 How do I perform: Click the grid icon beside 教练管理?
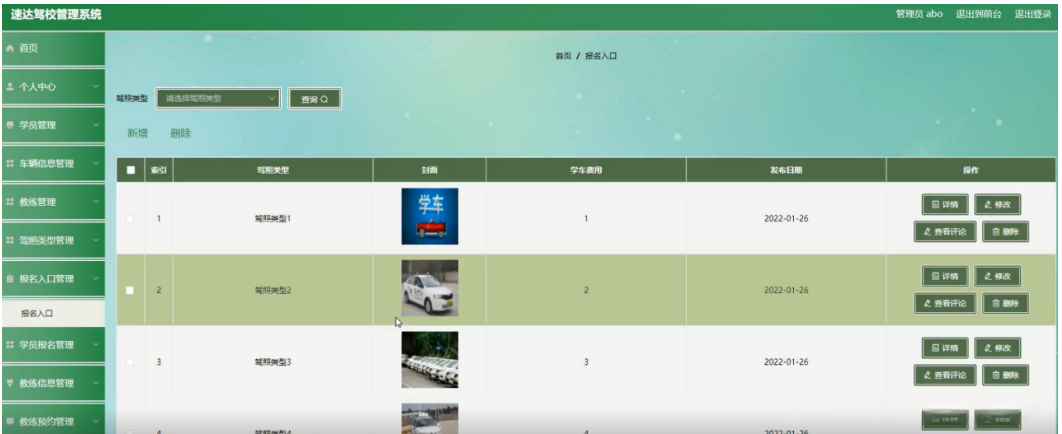pos(9,202)
